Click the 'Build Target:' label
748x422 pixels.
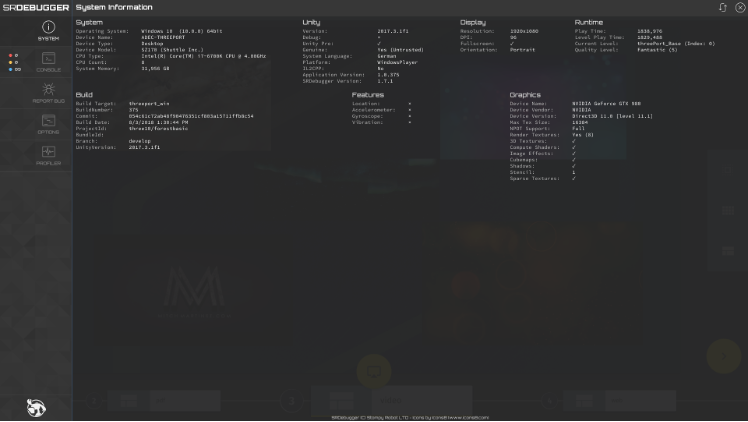(x=95, y=103)
